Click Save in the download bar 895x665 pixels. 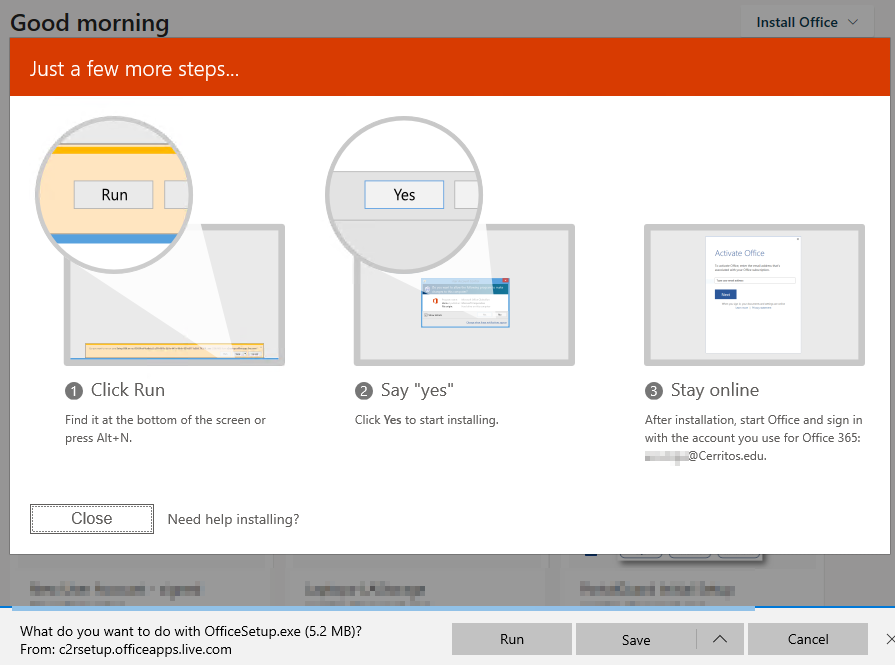(x=636, y=639)
